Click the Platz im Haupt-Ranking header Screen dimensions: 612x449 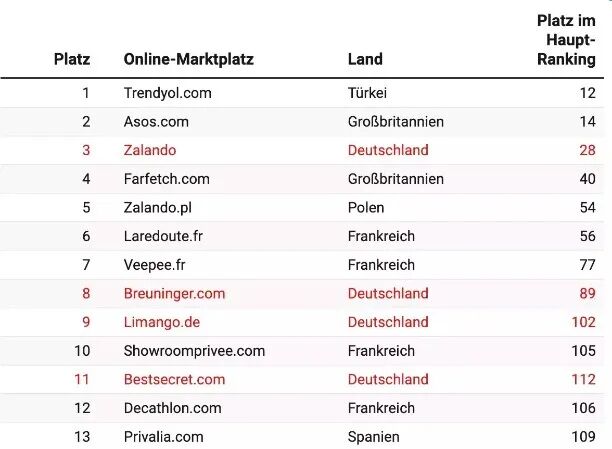(566, 40)
